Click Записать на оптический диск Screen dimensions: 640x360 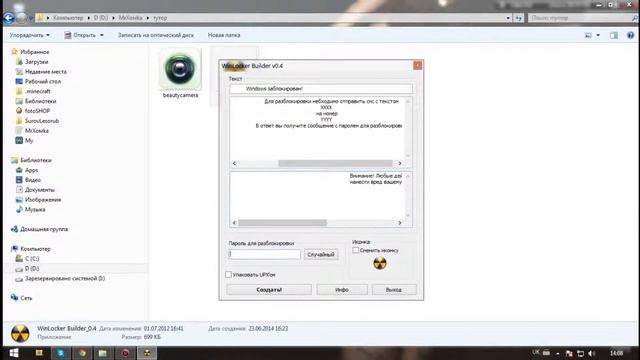pos(156,35)
